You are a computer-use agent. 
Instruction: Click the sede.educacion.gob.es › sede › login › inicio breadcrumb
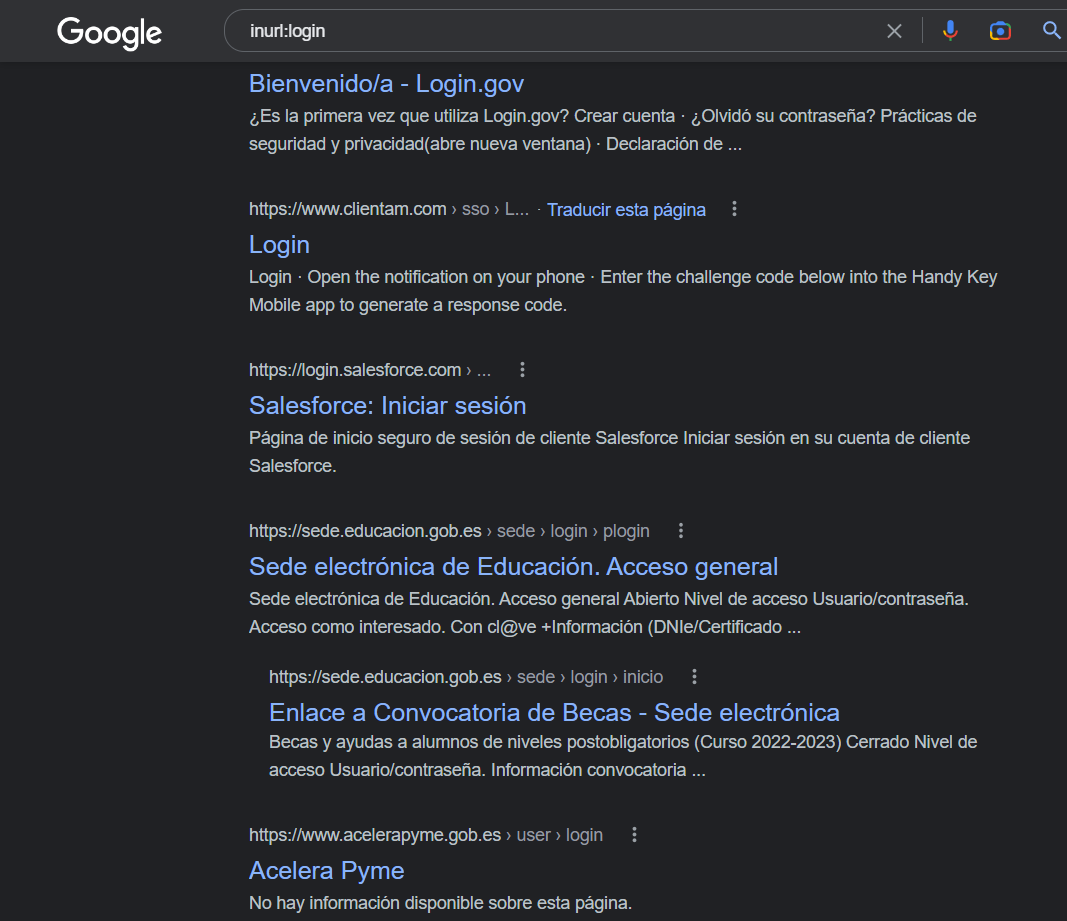point(466,677)
